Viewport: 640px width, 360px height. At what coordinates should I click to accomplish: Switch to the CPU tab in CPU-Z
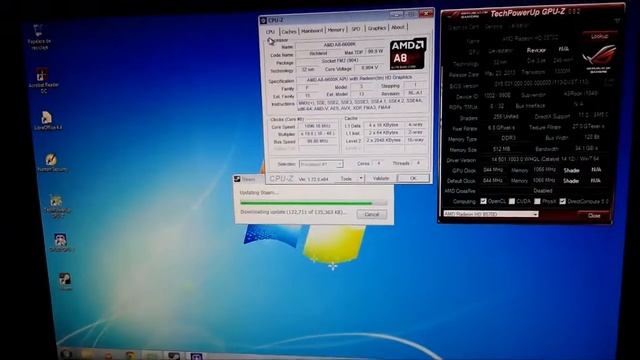[x=270, y=32]
